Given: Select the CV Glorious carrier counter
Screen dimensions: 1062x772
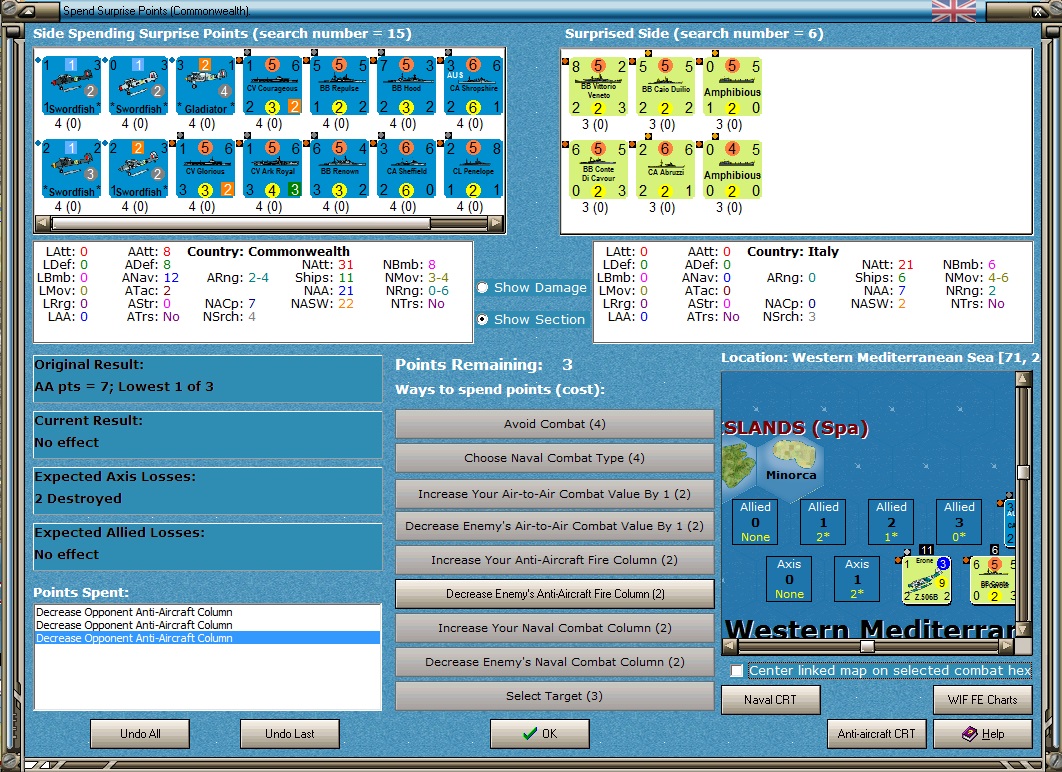Looking at the screenshot, I should click(x=206, y=169).
